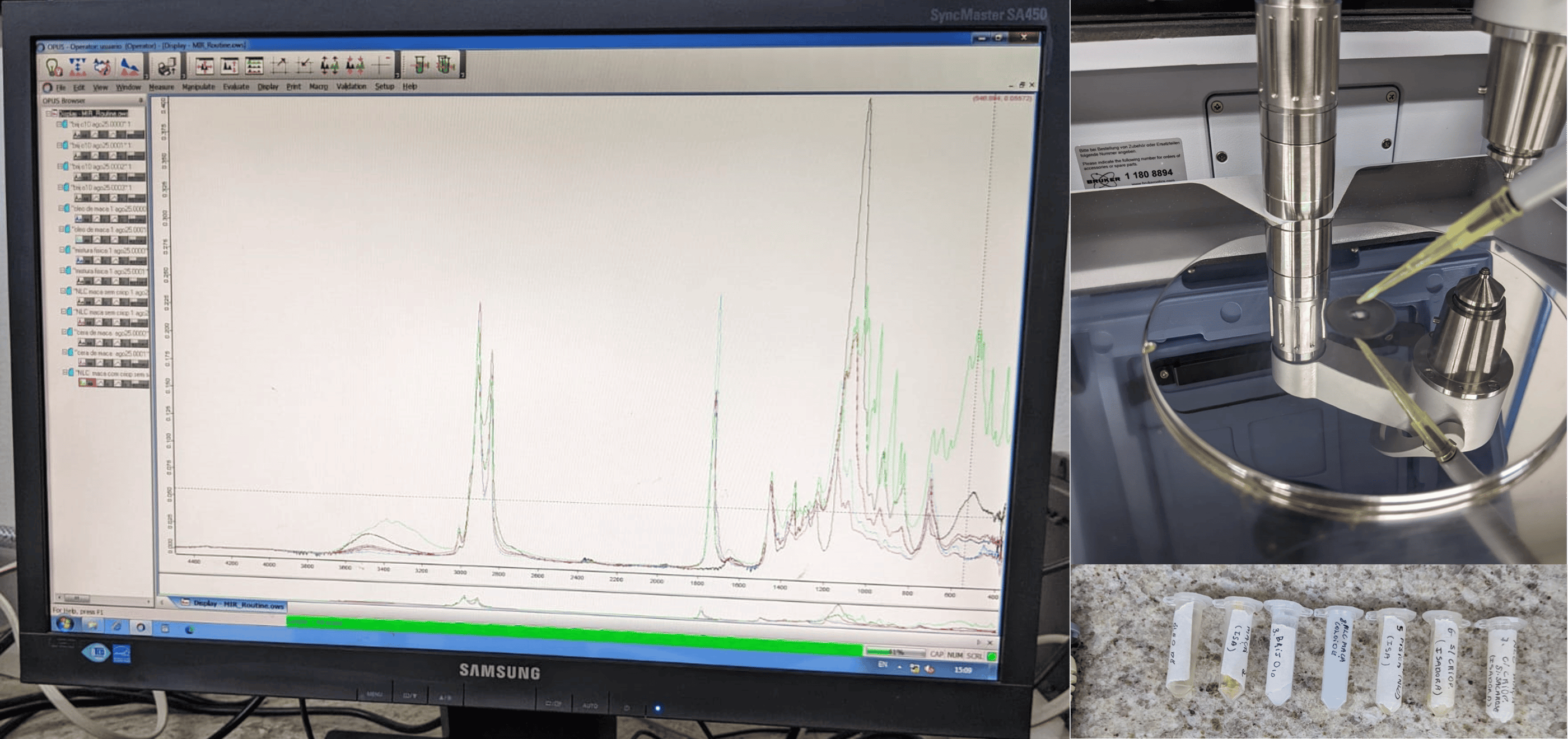This screenshot has height=739, width=1568.
Task: Collapse the first mistura fisica entry
Action: pyautogui.click(x=62, y=250)
